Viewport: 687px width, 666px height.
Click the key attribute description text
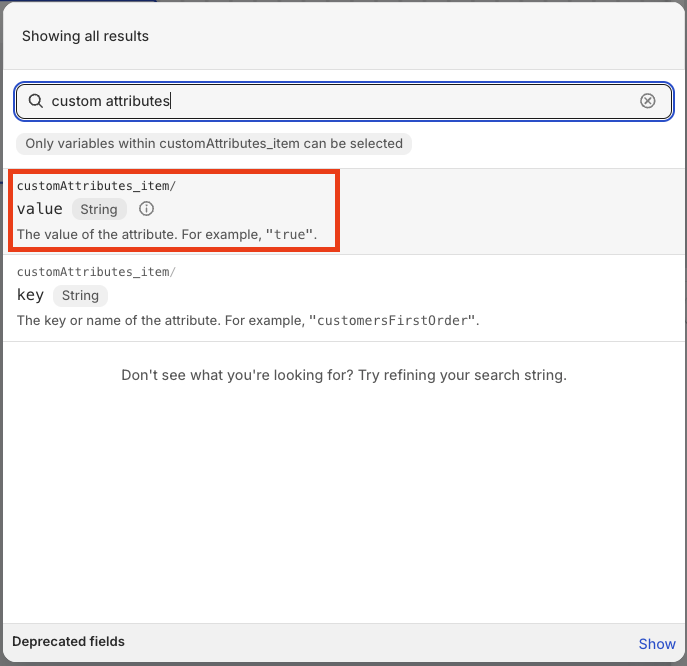160,321
